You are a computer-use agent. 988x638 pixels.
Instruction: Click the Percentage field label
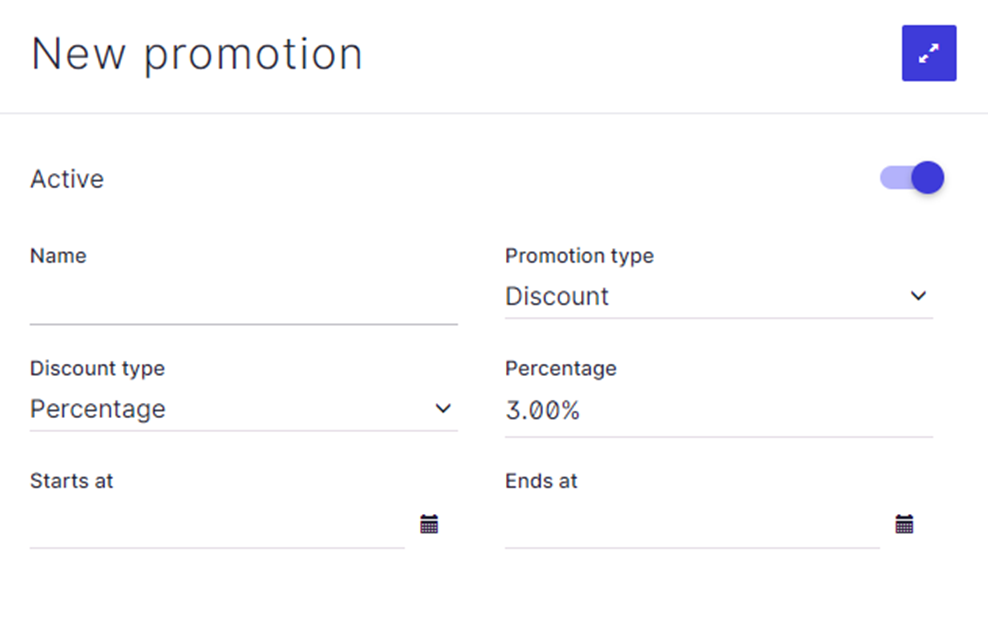point(560,368)
